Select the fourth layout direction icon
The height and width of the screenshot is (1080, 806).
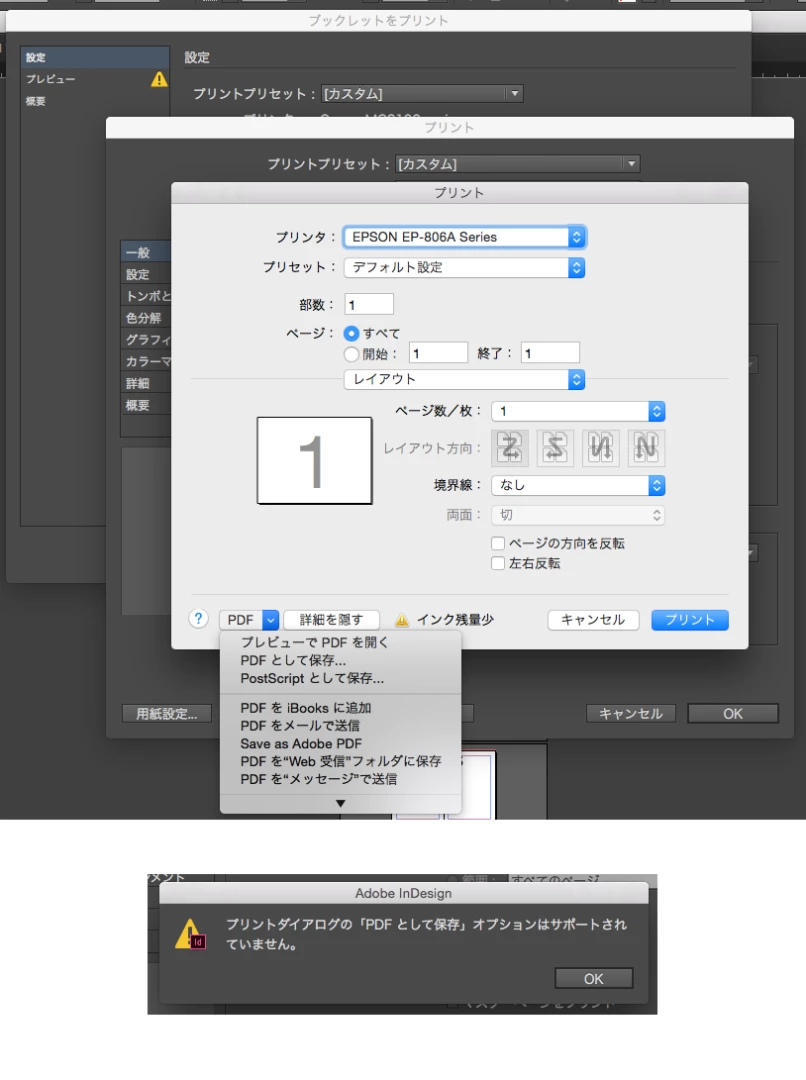tap(646, 448)
